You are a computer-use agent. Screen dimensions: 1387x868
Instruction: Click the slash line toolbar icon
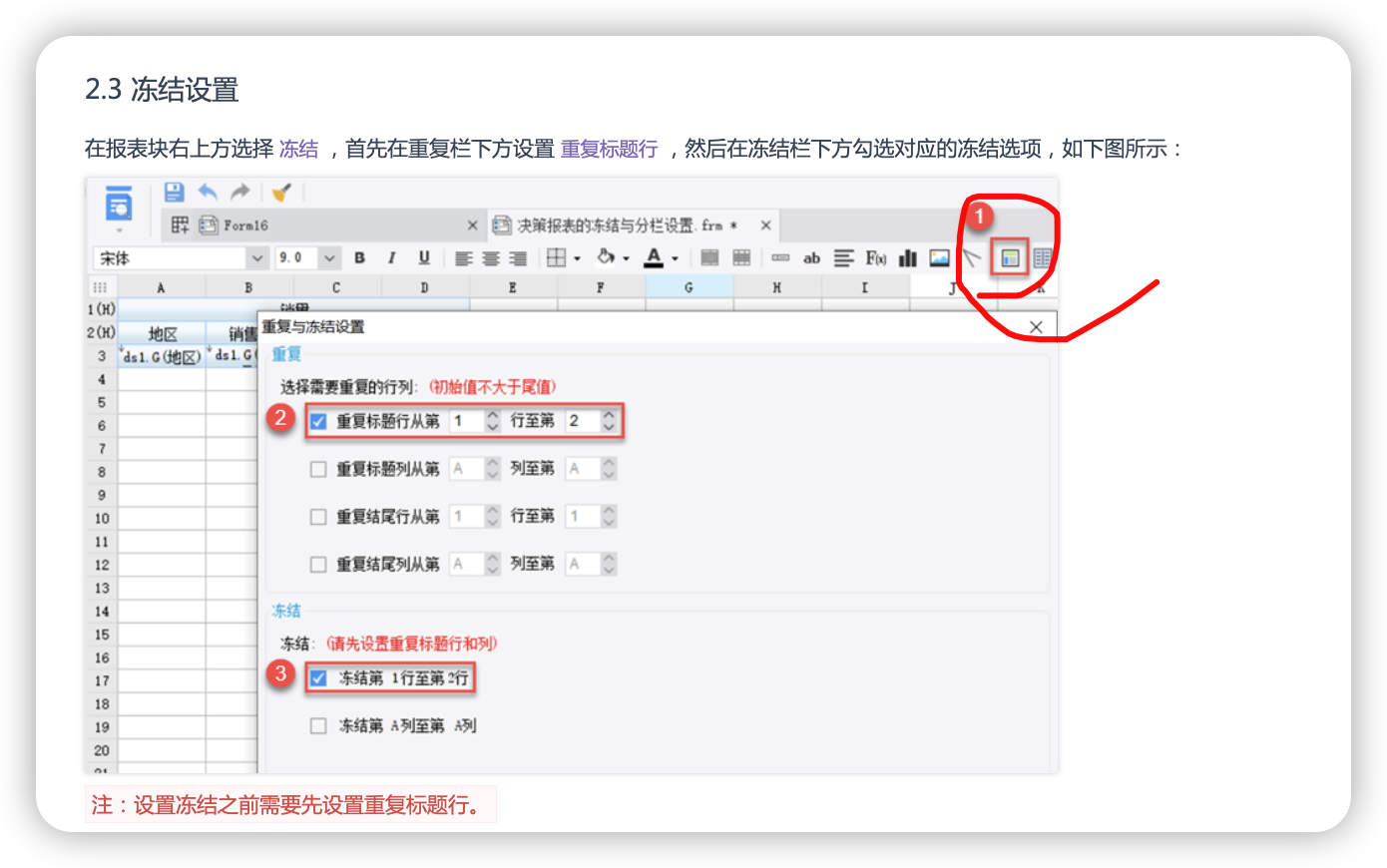click(x=971, y=258)
